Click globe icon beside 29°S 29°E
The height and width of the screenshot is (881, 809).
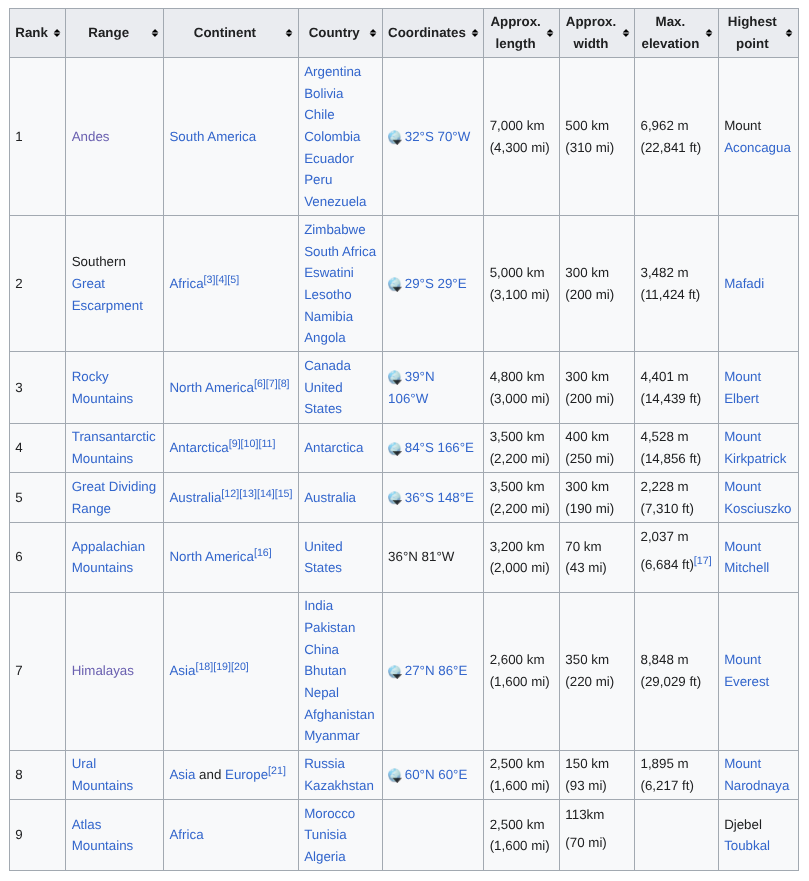(x=395, y=284)
